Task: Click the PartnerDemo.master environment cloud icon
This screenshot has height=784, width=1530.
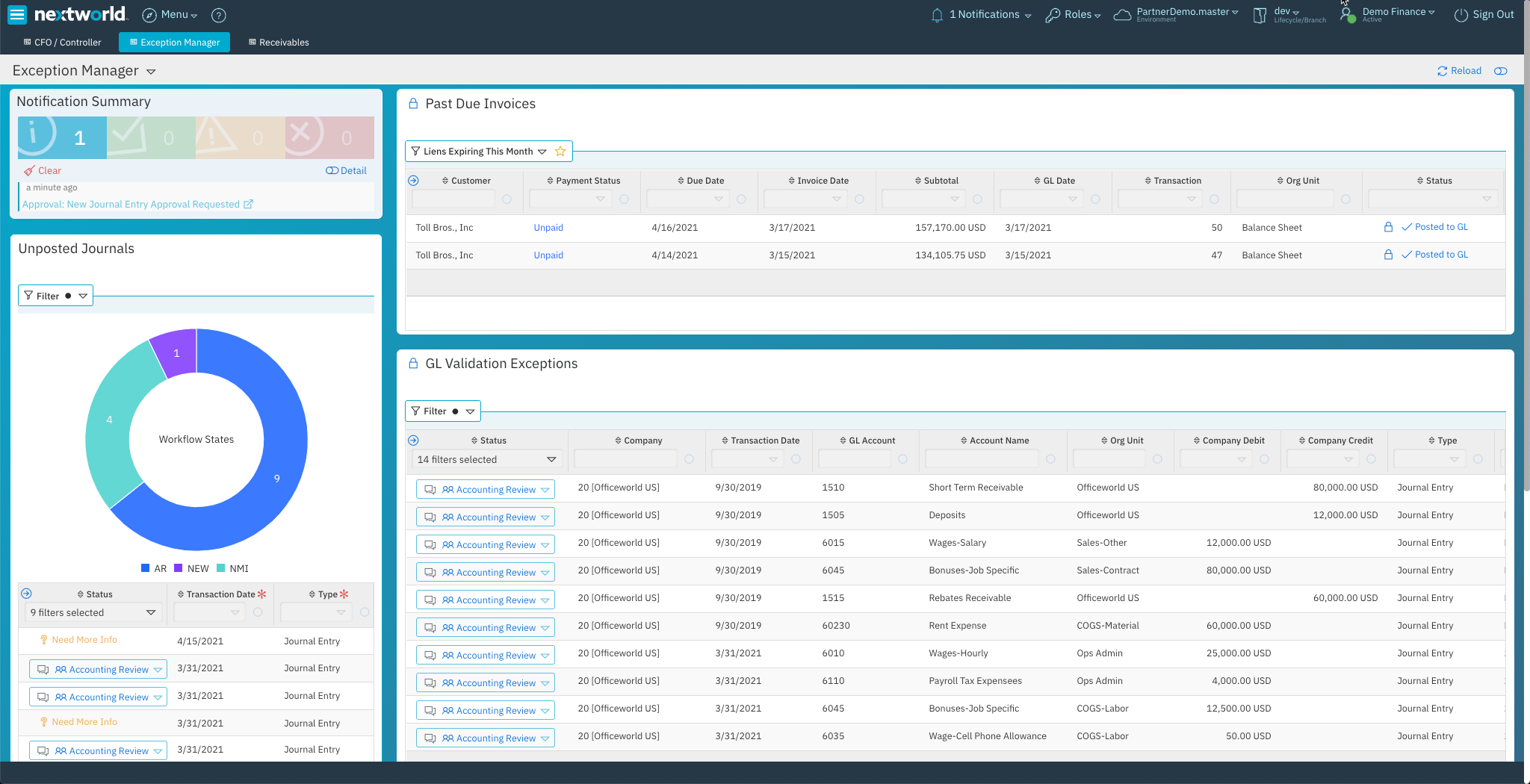Action: 1122,14
